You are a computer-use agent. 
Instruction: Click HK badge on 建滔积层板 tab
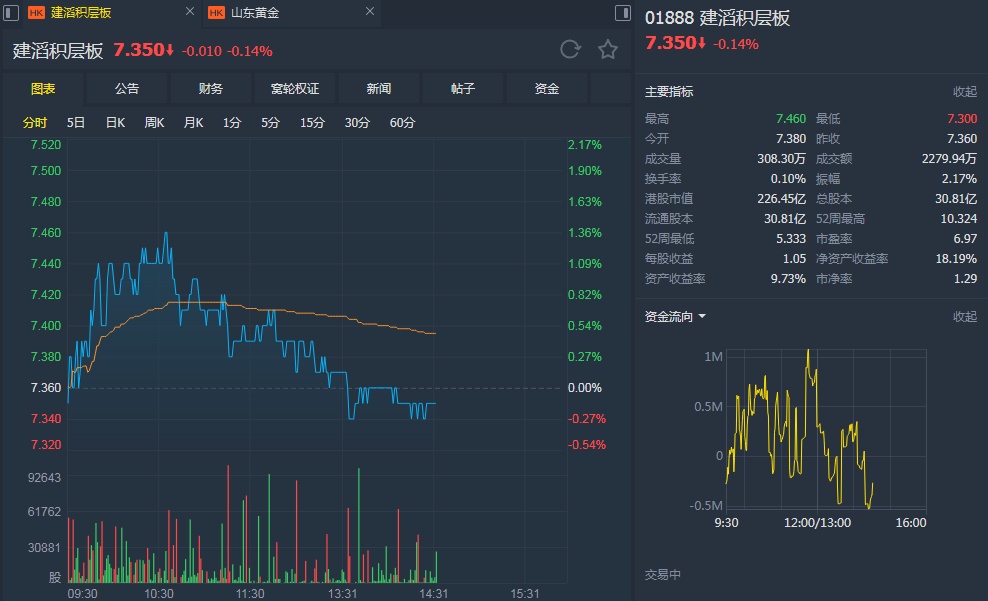[36, 13]
